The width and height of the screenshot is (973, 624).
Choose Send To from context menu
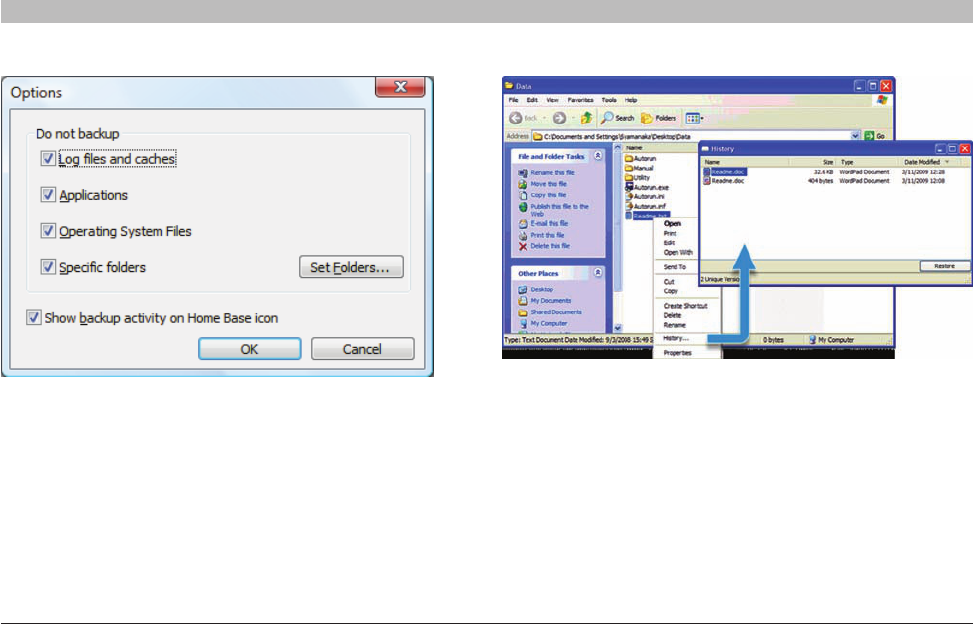click(x=675, y=267)
